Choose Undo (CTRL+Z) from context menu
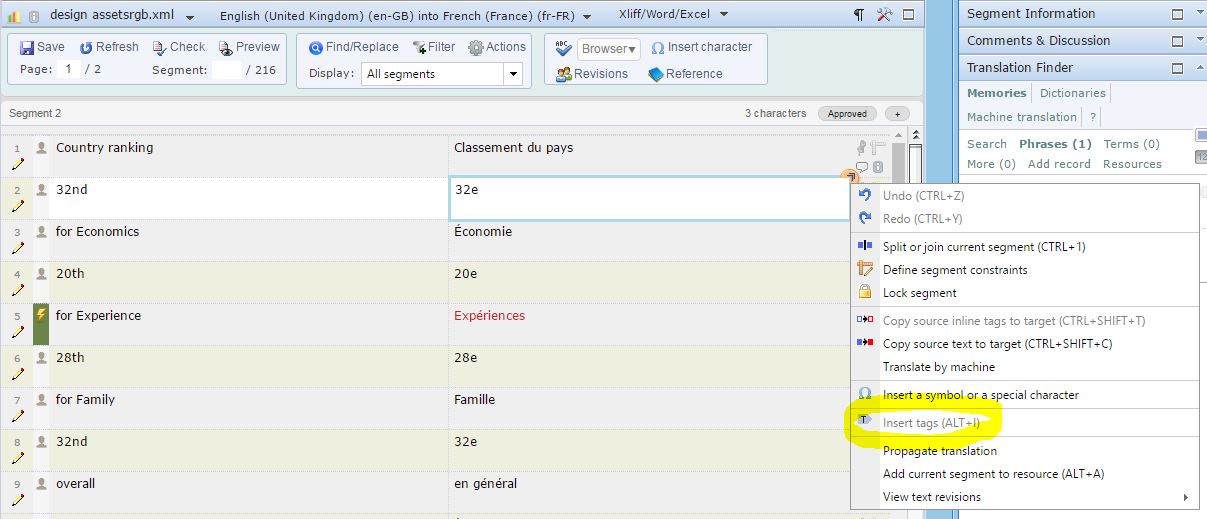The height and width of the screenshot is (519, 1207). pyautogui.click(x=1025, y=196)
